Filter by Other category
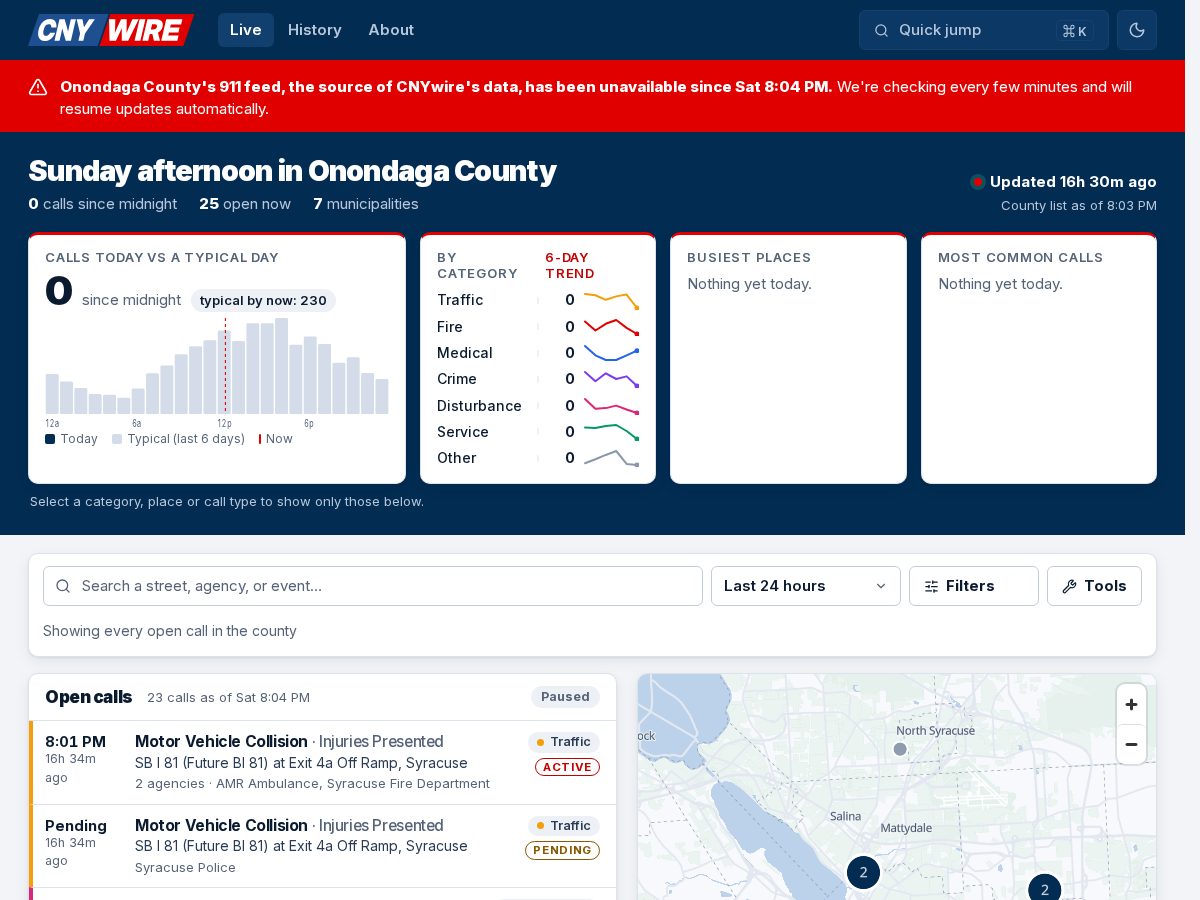1200x900 pixels. click(x=538, y=458)
